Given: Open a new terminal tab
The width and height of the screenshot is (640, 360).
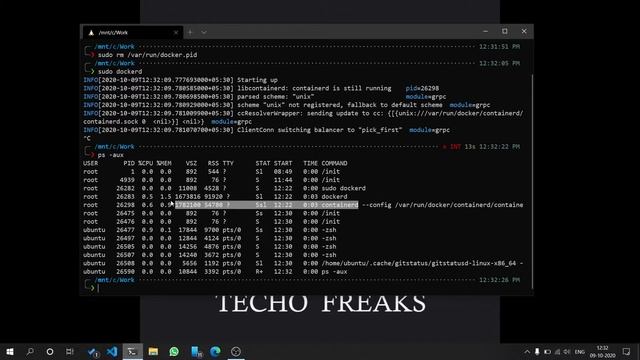Looking at the screenshot, I should point(190,32).
